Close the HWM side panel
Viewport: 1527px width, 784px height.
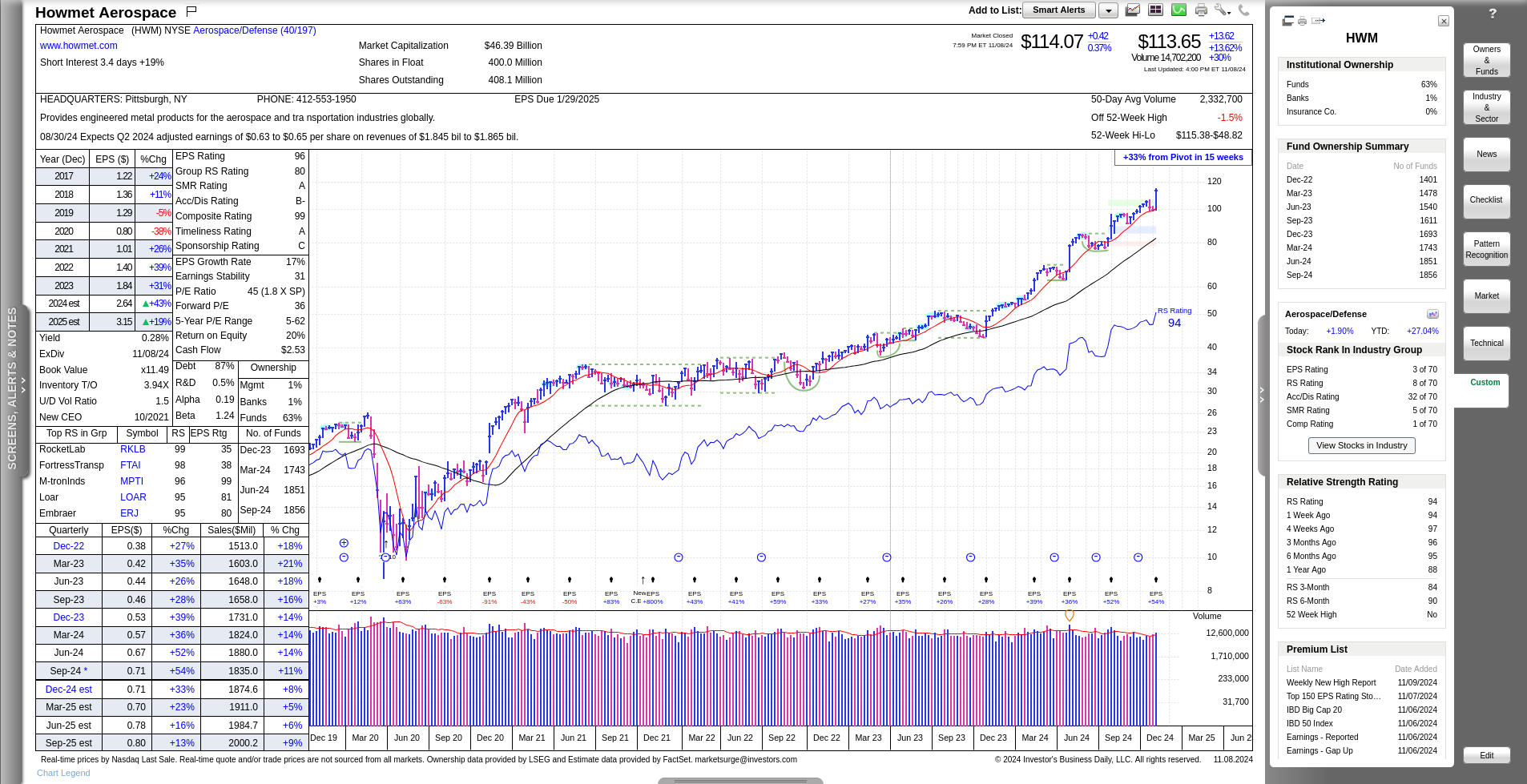(x=1443, y=21)
